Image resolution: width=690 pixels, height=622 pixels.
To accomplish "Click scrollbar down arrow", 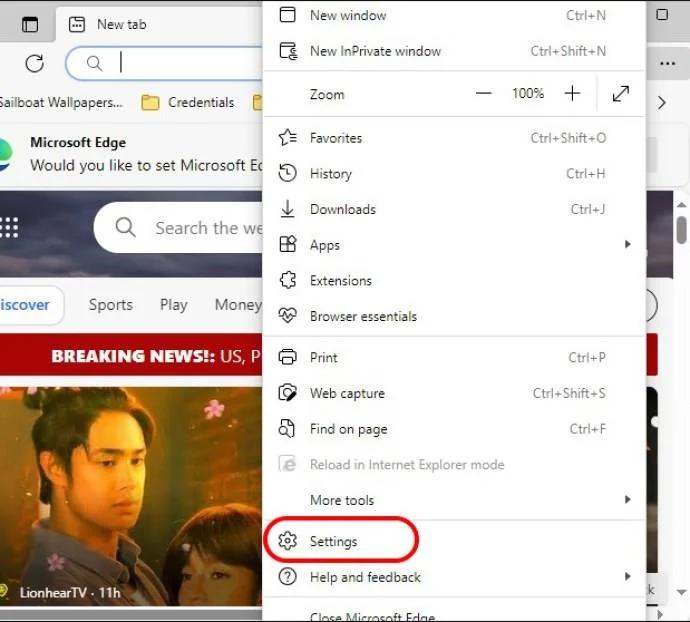I will (x=681, y=592).
